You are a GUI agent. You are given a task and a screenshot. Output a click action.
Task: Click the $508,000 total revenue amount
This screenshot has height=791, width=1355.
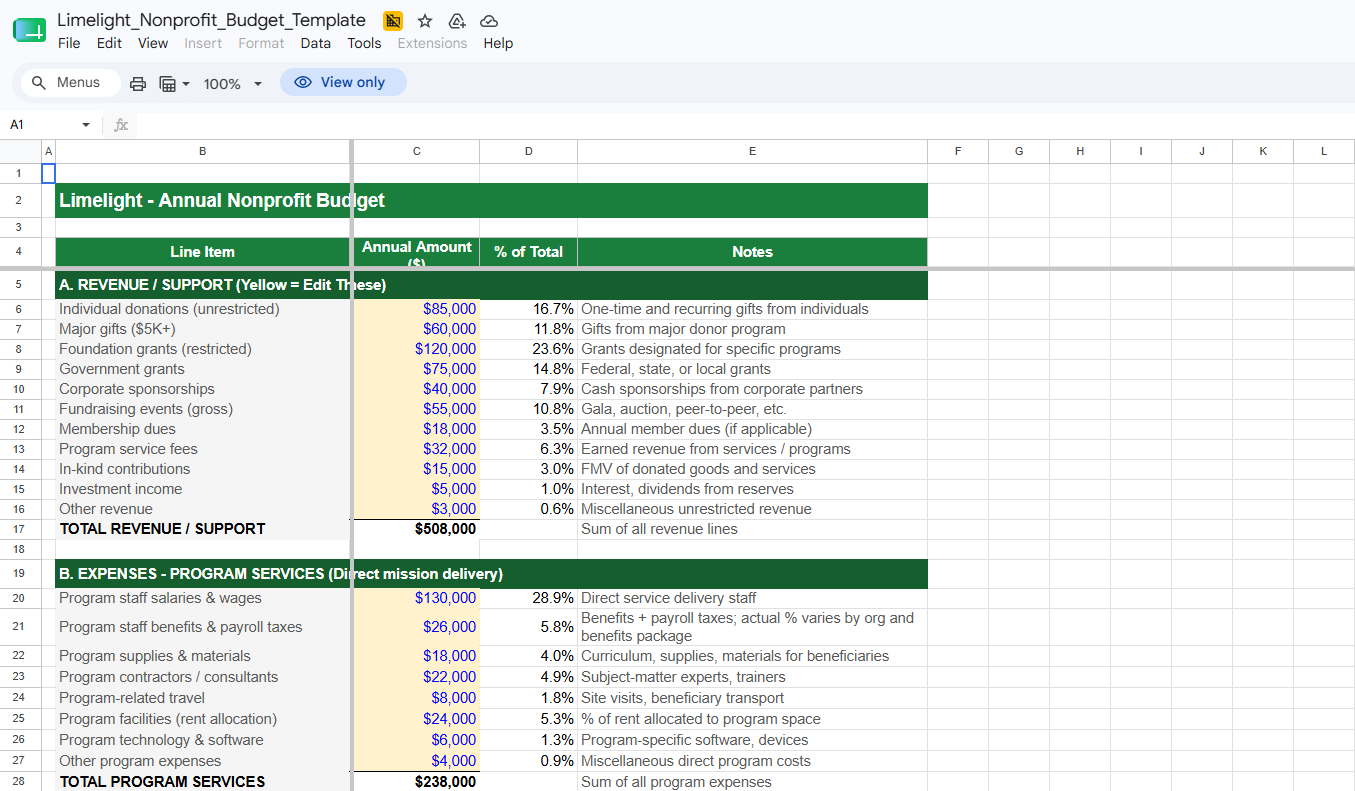click(x=417, y=529)
